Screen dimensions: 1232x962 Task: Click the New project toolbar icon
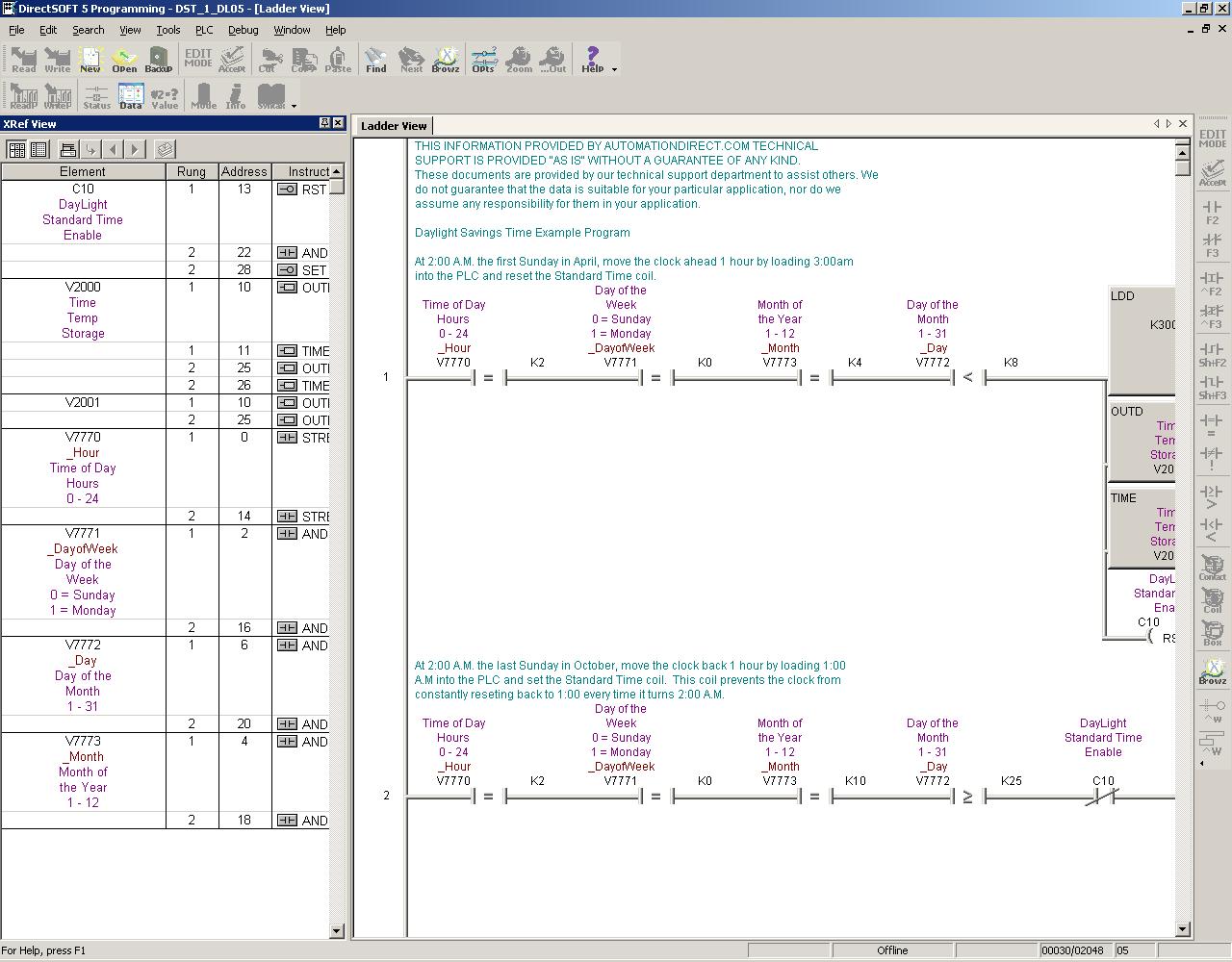[90, 60]
